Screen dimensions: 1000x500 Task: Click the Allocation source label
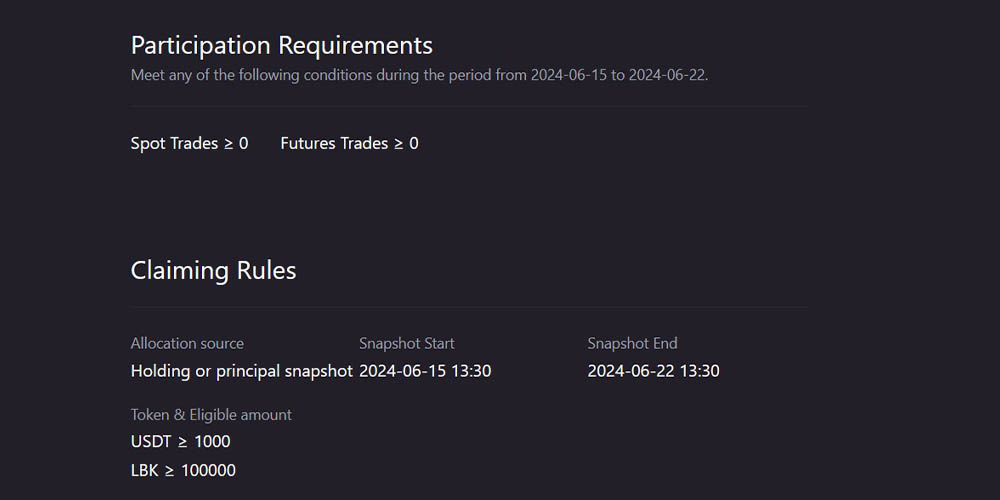coord(187,343)
